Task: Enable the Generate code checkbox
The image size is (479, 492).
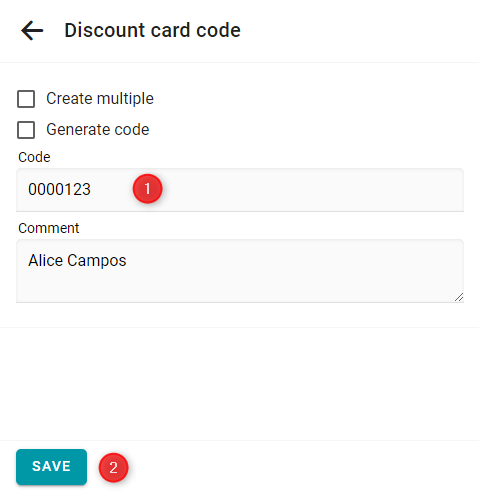Action: [26, 130]
